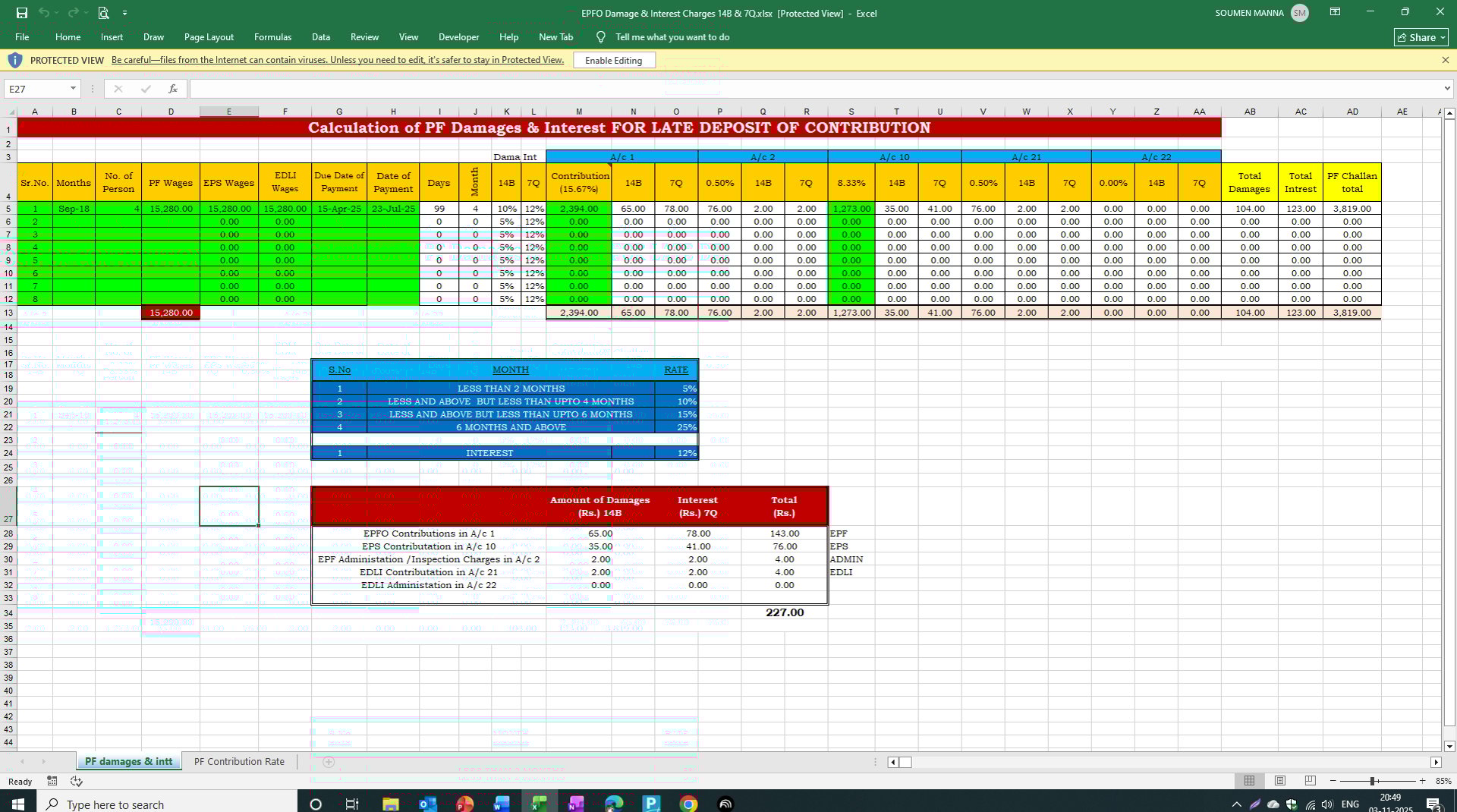Viewport: 1457px width, 812px height.
Task: Select the Sep-18 month cell
Action: [x=74, y=209]
